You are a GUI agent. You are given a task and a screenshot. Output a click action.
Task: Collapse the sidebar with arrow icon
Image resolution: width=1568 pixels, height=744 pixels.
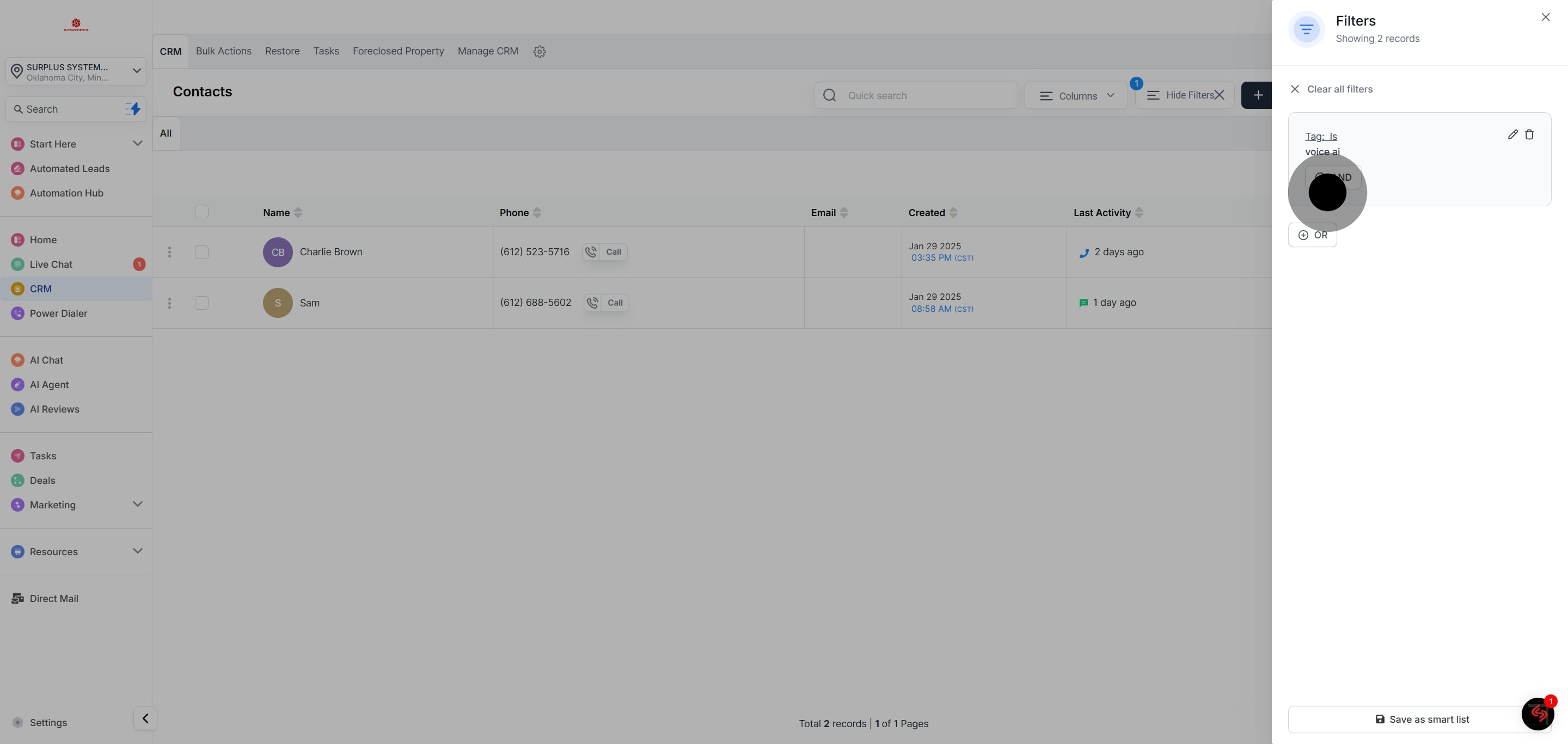coord(145,718)
